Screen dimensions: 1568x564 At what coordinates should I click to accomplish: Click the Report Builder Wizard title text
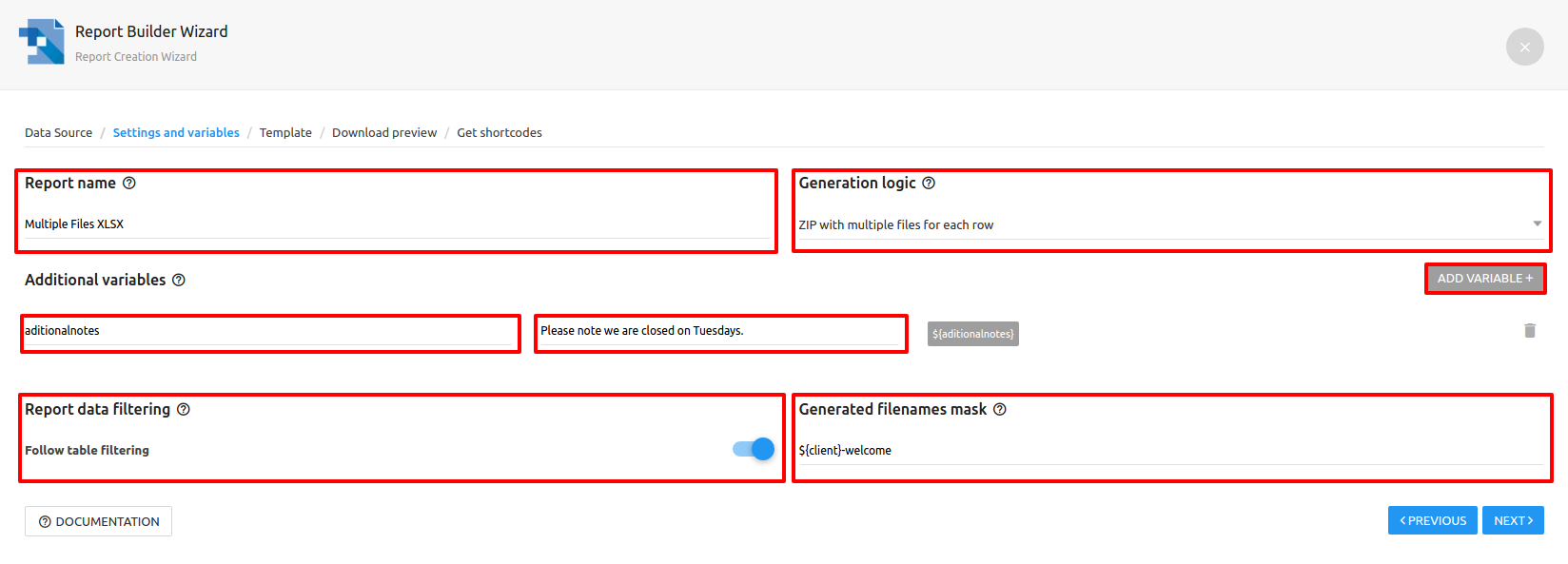click(x=151, y=31)
